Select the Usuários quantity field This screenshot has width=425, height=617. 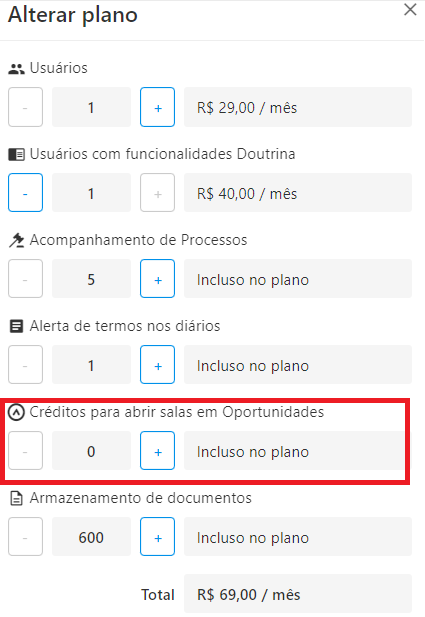tap(91, 107)
